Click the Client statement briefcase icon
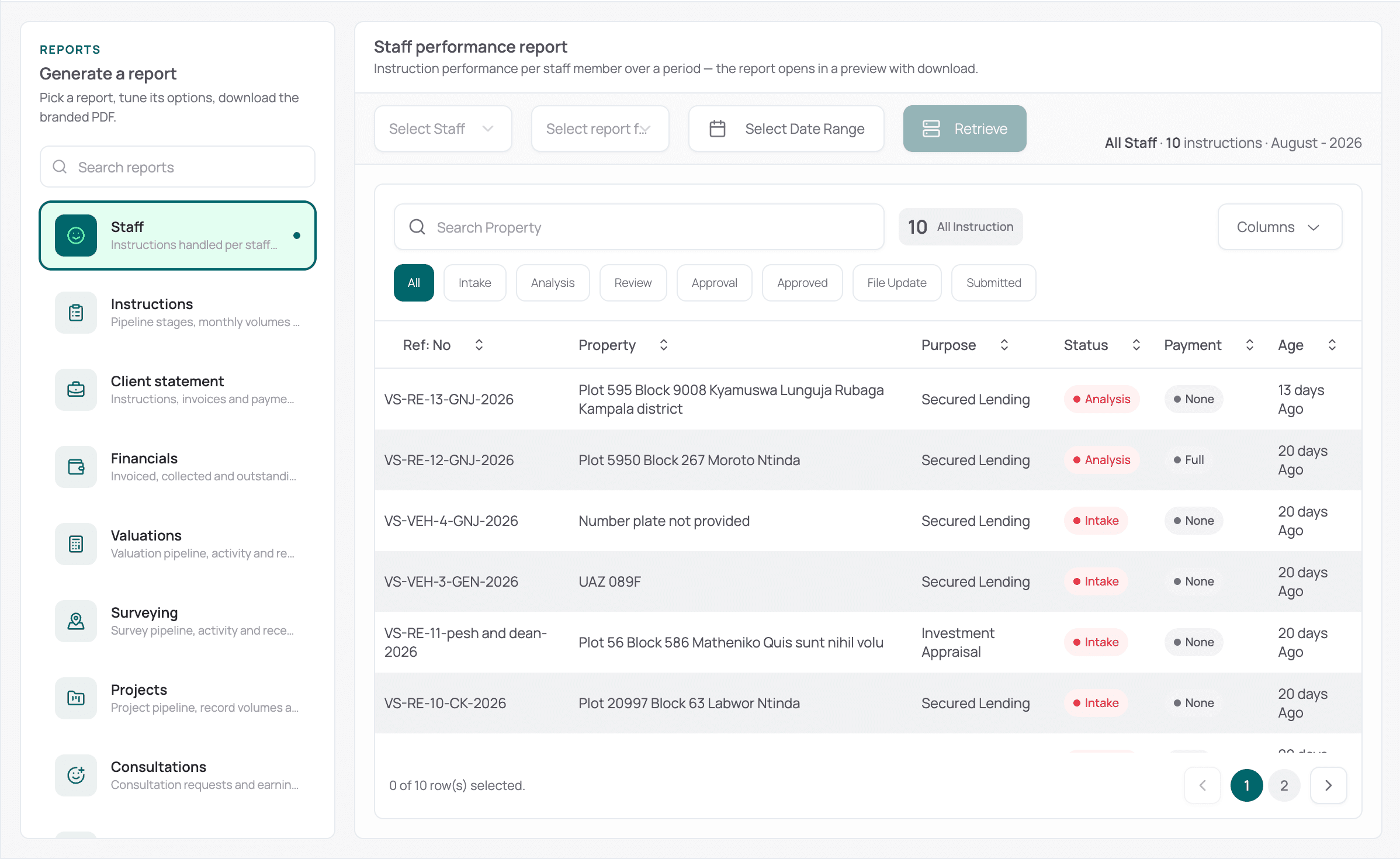 pyautogui.click(x=76, y=390)
